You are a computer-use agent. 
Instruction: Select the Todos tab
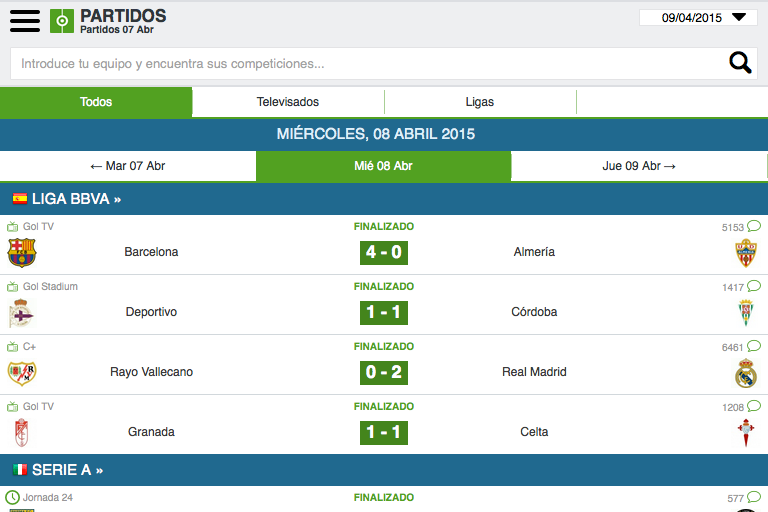tap(96, 102)
